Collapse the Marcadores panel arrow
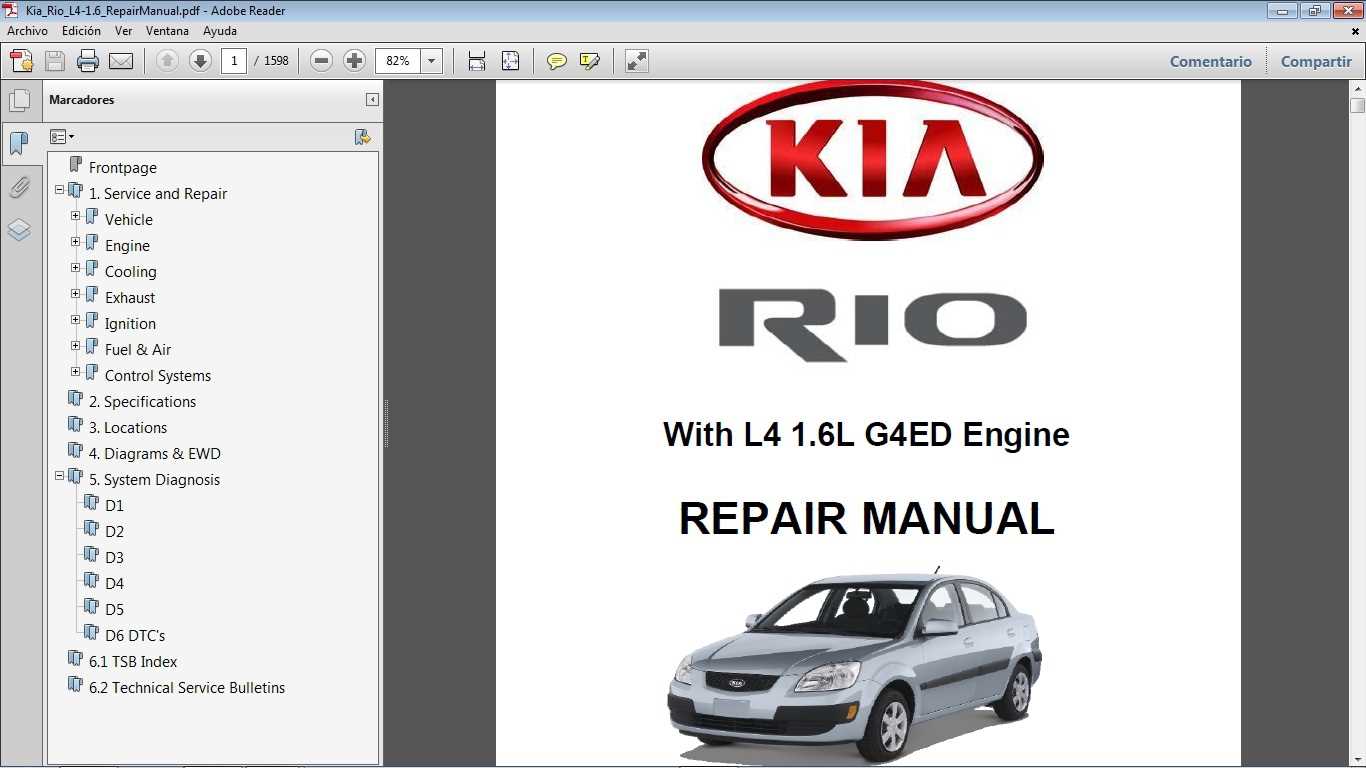 click(372, 100)
